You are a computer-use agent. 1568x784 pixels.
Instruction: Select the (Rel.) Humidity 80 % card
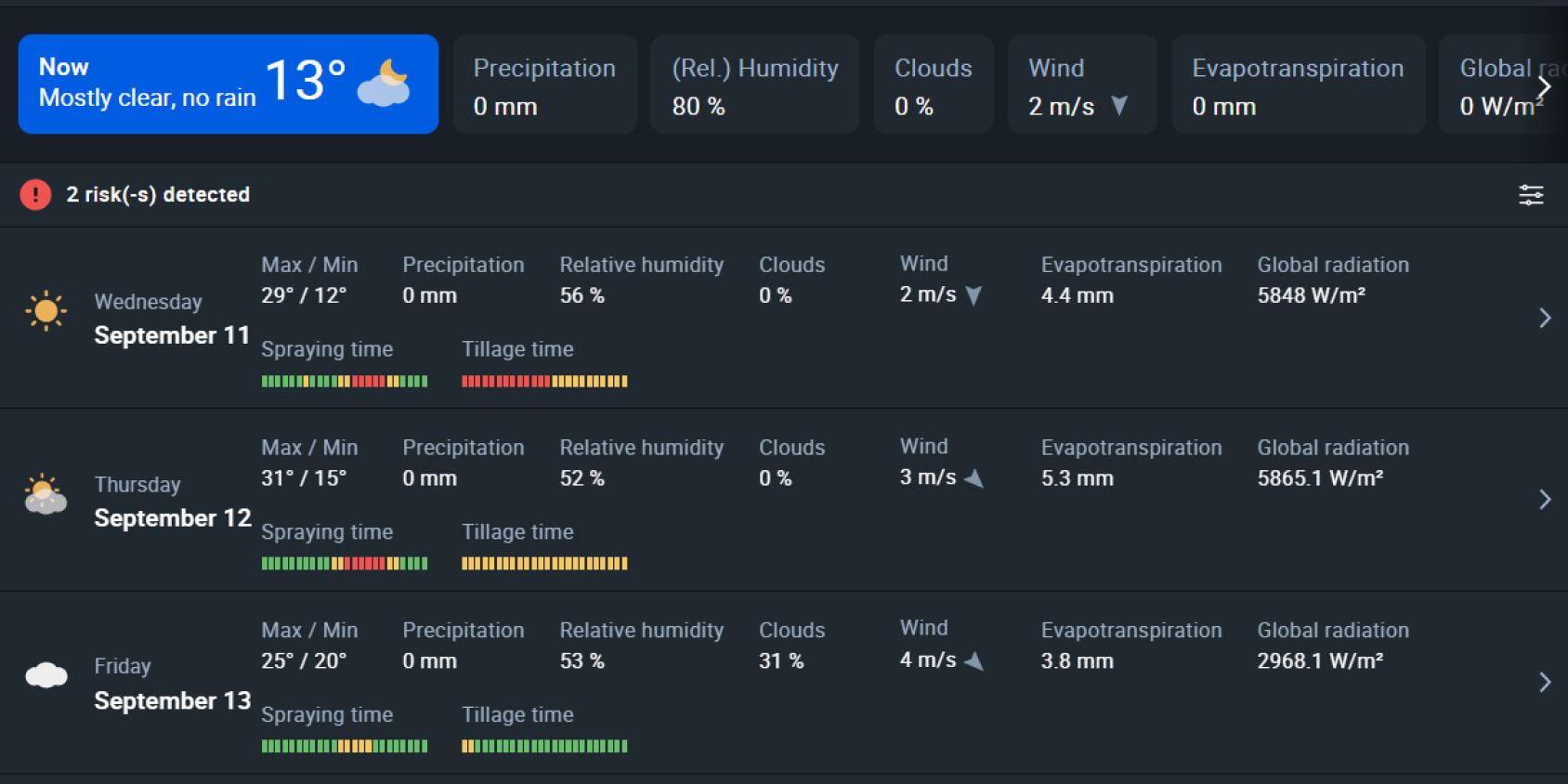755,85
